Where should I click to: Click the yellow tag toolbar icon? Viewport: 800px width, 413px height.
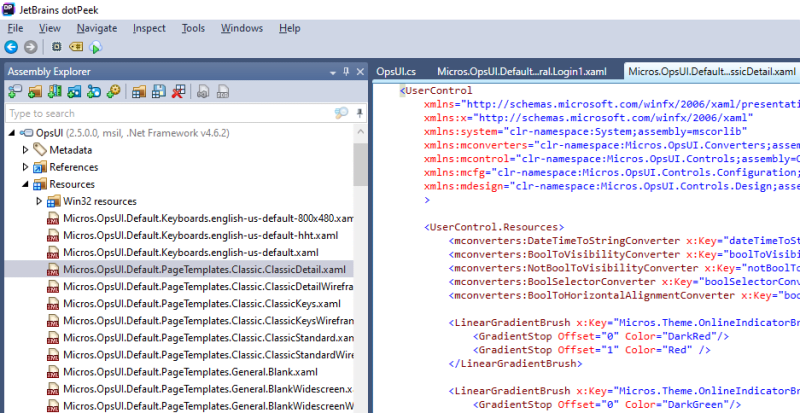coord(76,47)
